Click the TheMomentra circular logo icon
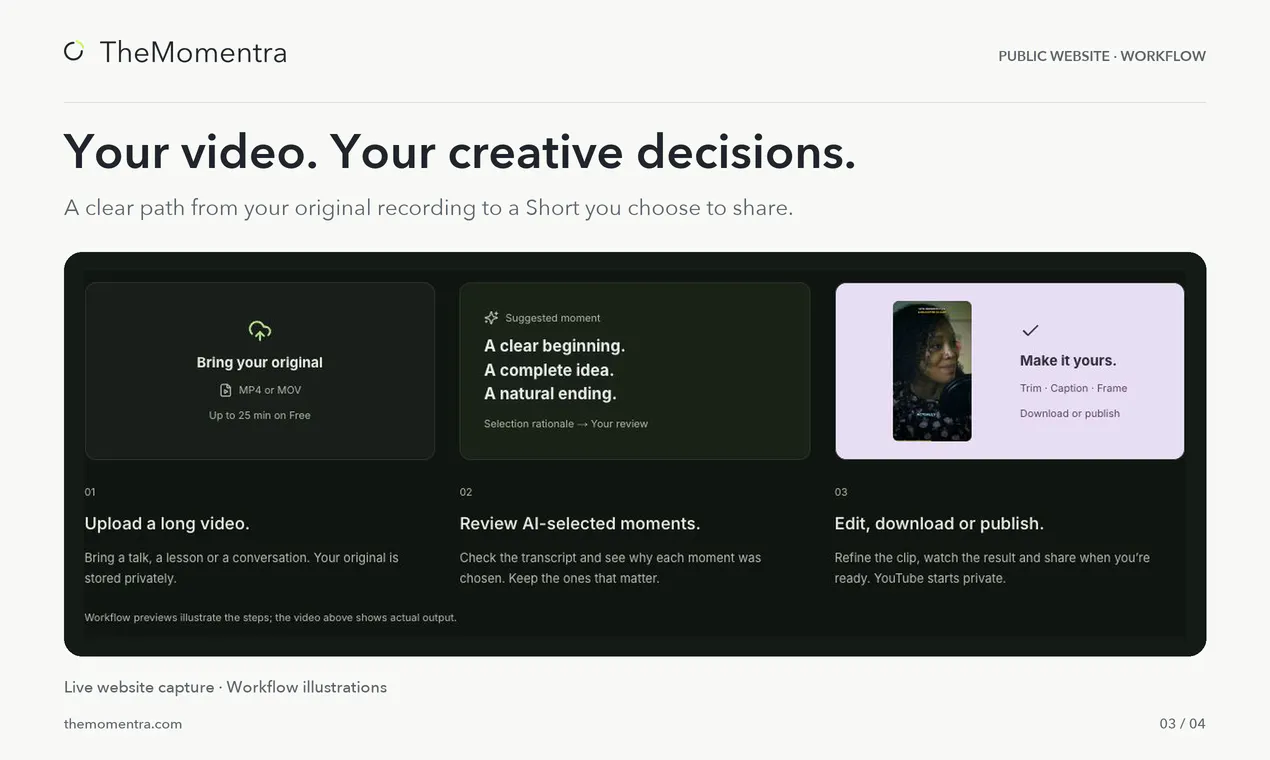 coord(74,51)
